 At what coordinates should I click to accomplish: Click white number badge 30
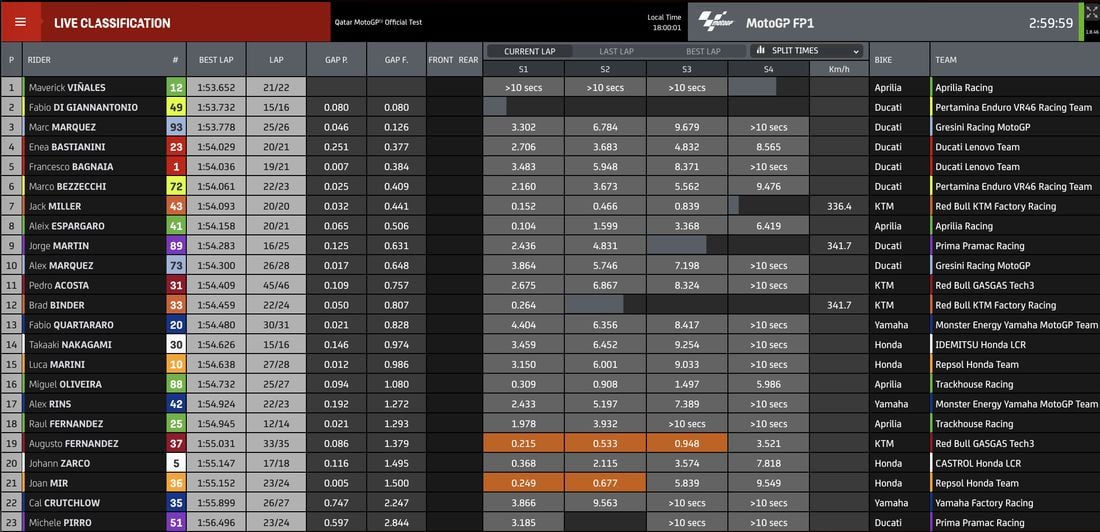[175, 345]
